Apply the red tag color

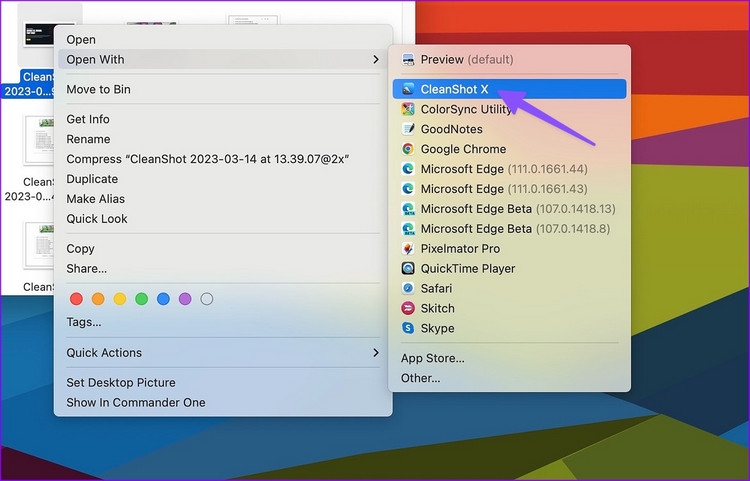(76, 299)
